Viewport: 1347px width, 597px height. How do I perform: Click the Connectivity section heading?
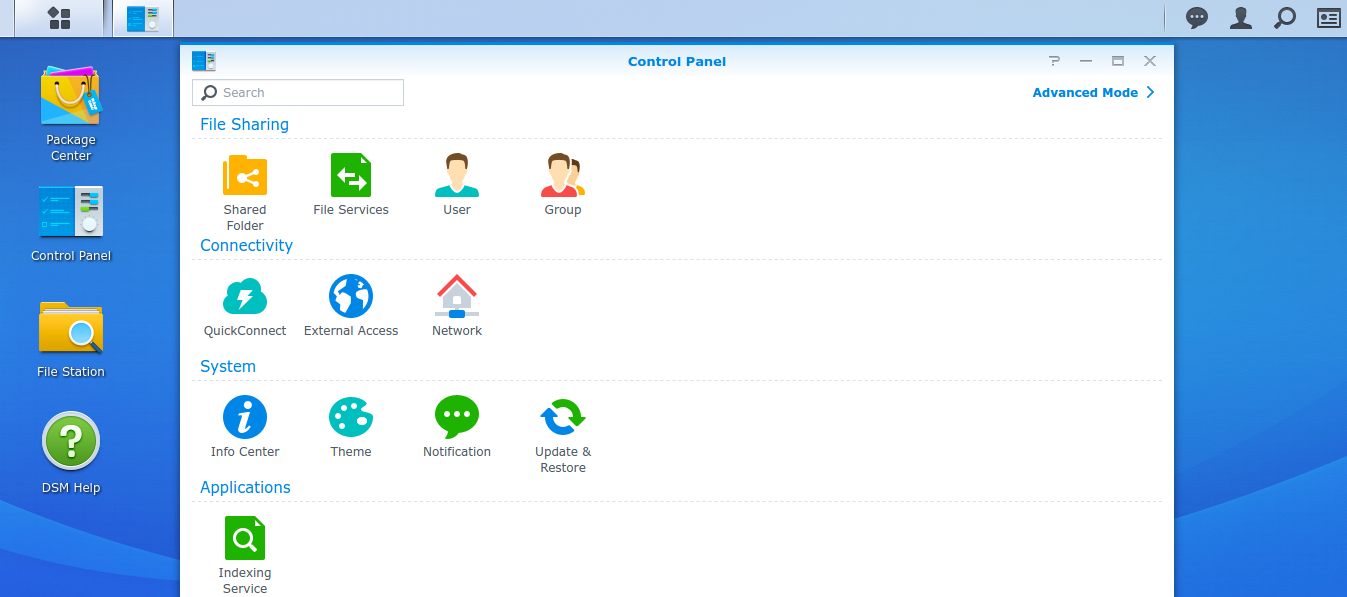[x=246, y=246]
